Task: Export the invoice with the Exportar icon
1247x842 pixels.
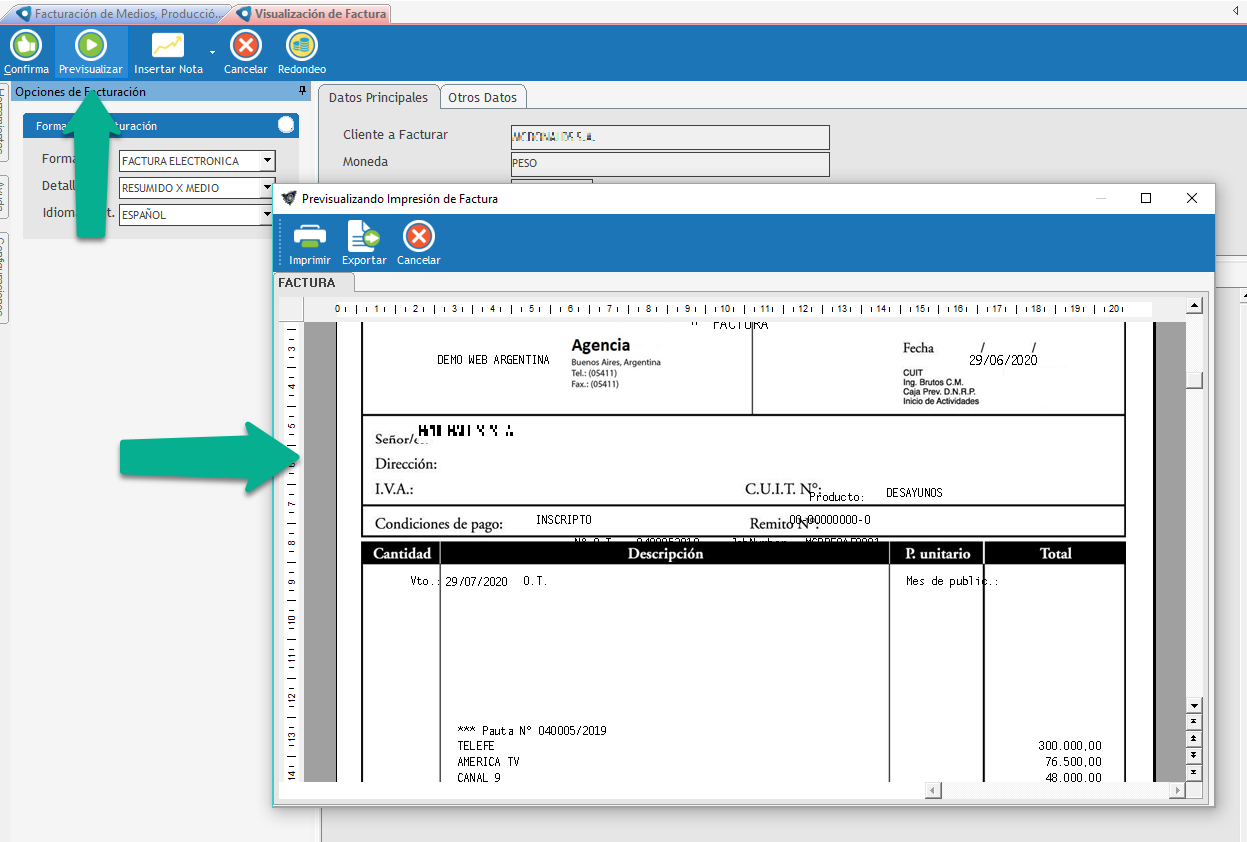Action: coord(363,237)
